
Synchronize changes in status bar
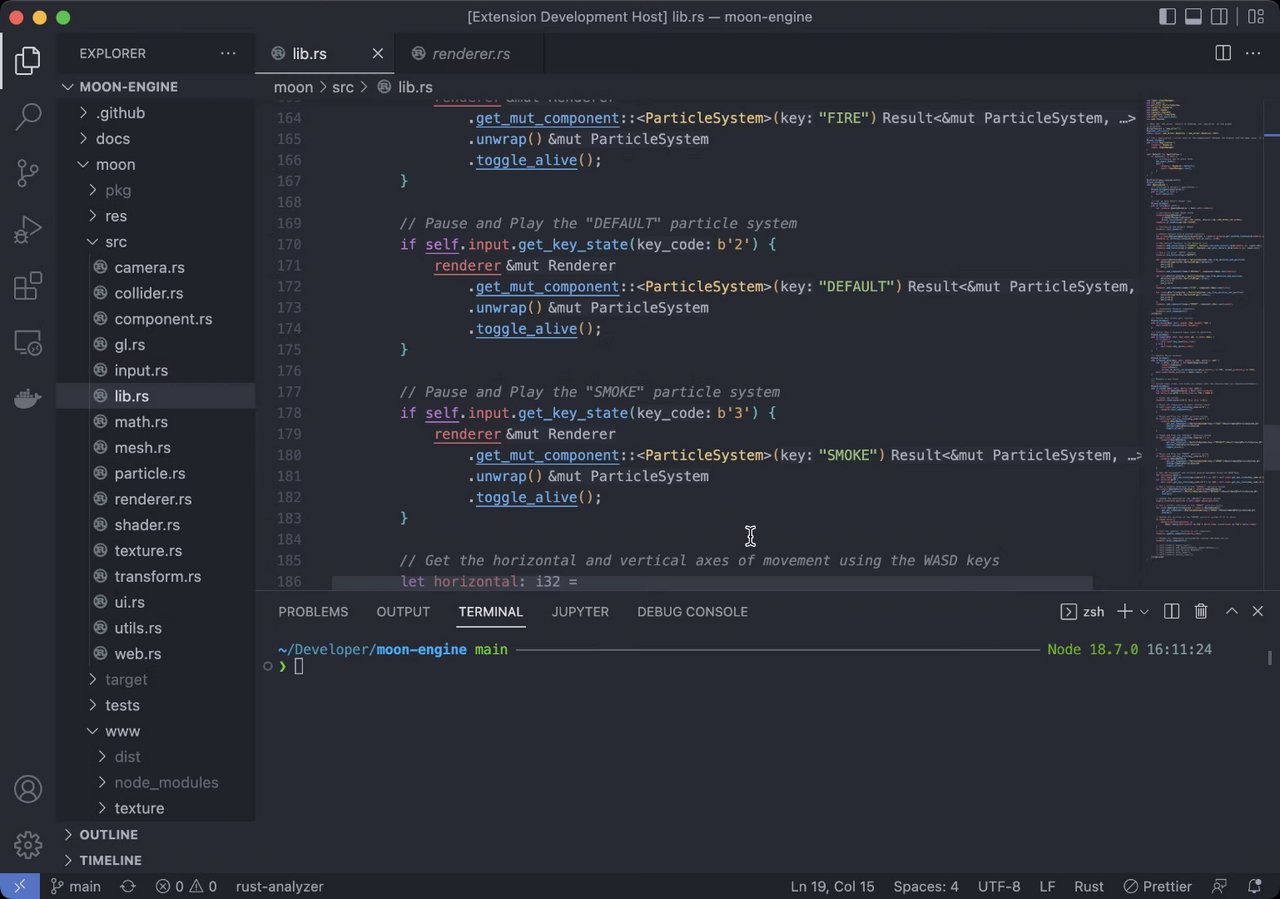pos(128,886)
